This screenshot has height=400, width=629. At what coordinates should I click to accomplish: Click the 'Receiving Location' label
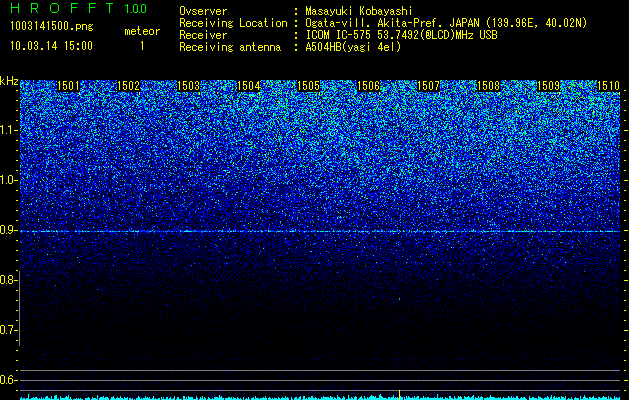coord(233,23)
